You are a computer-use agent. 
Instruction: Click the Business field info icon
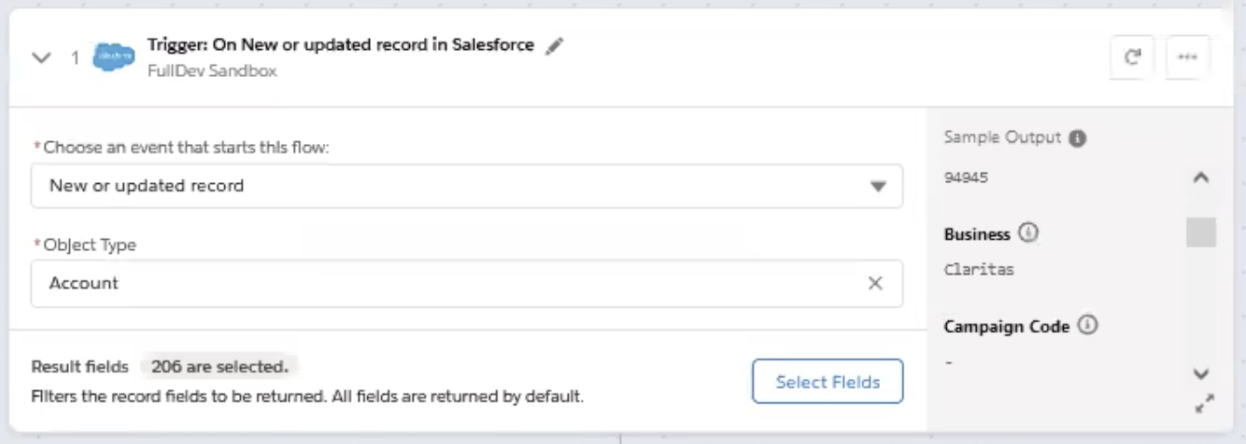pyautogui.click(x=1028, y=234)
